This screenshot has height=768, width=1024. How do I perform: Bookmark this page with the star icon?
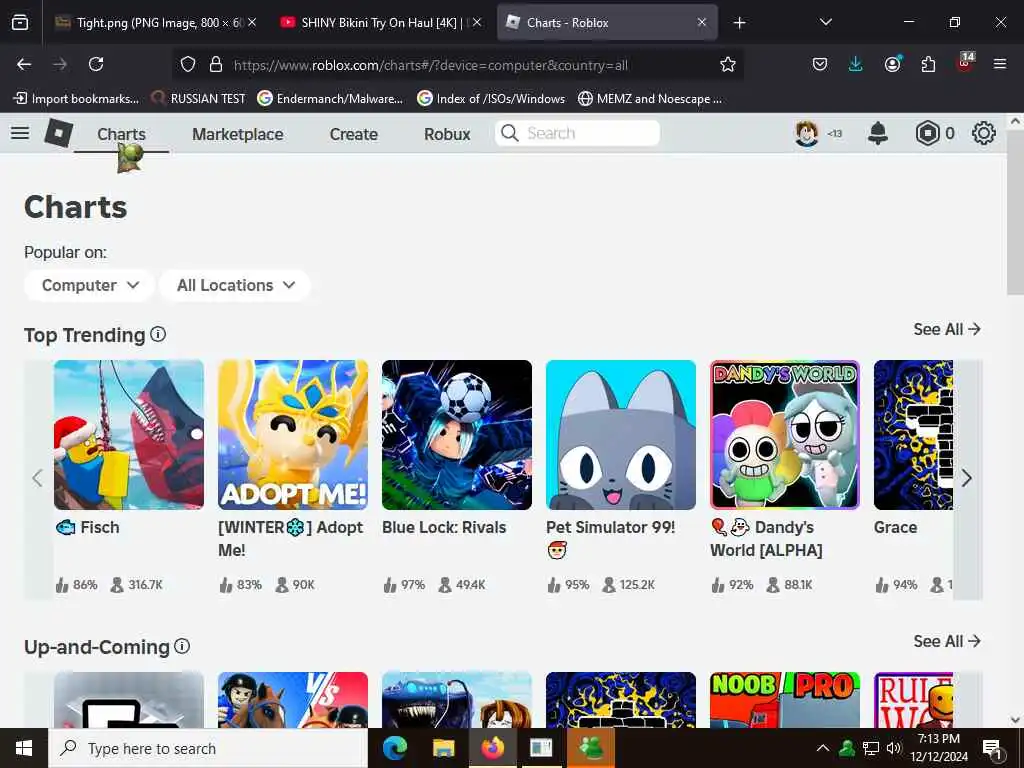click(x=728, y=64)
